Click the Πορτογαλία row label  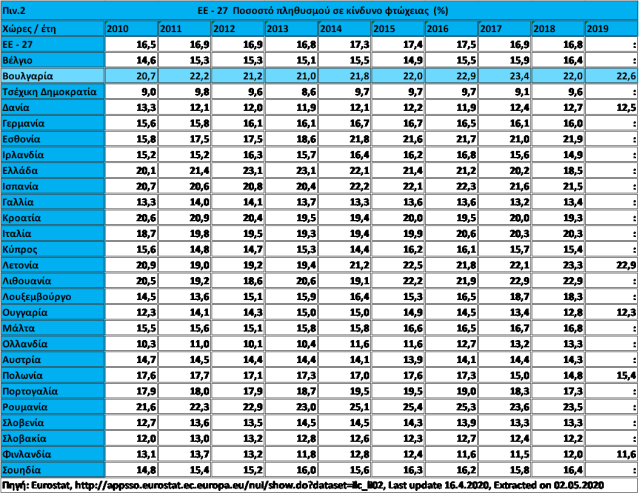click(x=52, y=391)
